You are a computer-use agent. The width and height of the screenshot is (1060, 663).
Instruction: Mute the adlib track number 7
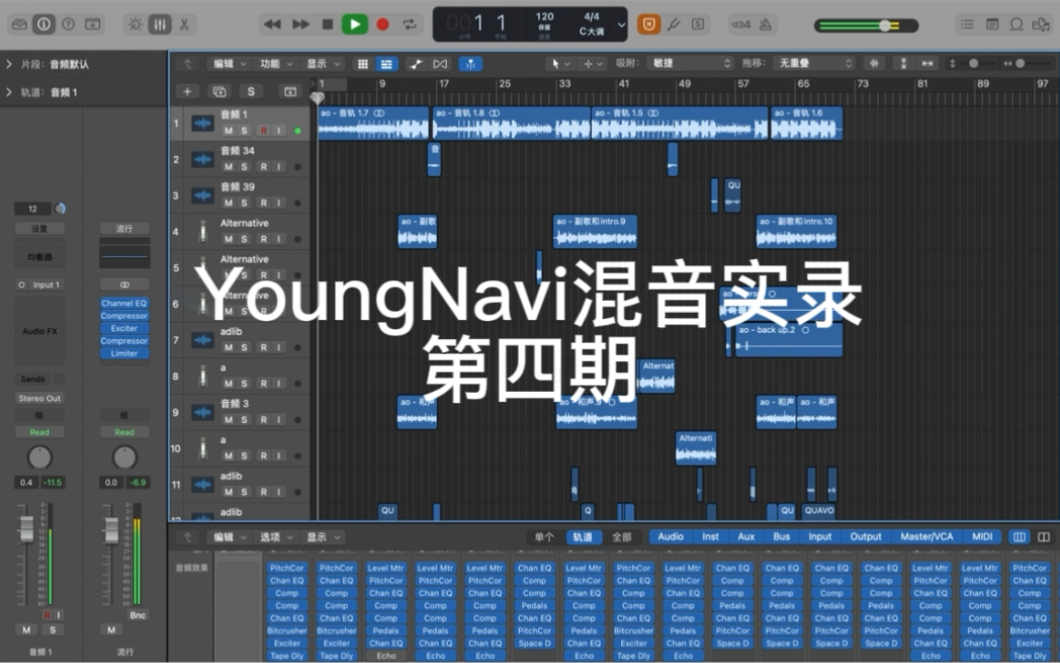tap(228, 347)
